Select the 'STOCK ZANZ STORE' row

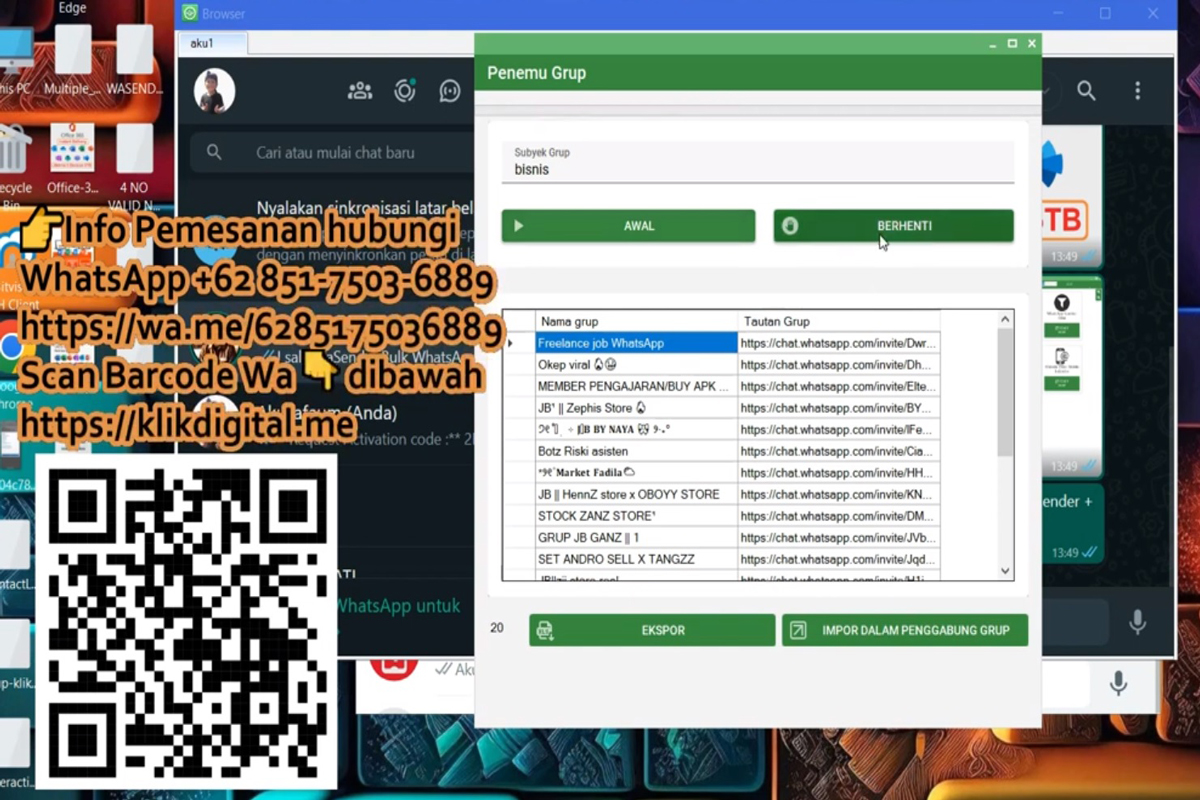(636, 516)
